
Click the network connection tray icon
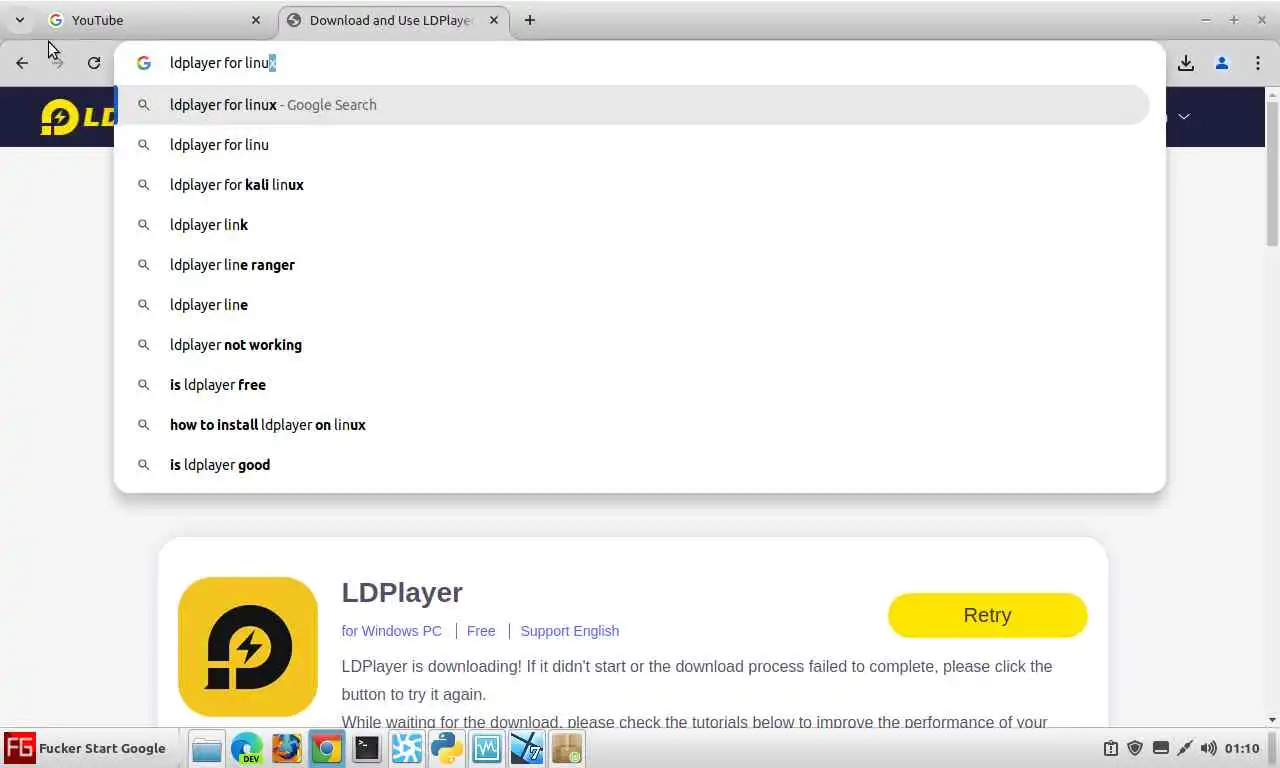pos(1185,748)
